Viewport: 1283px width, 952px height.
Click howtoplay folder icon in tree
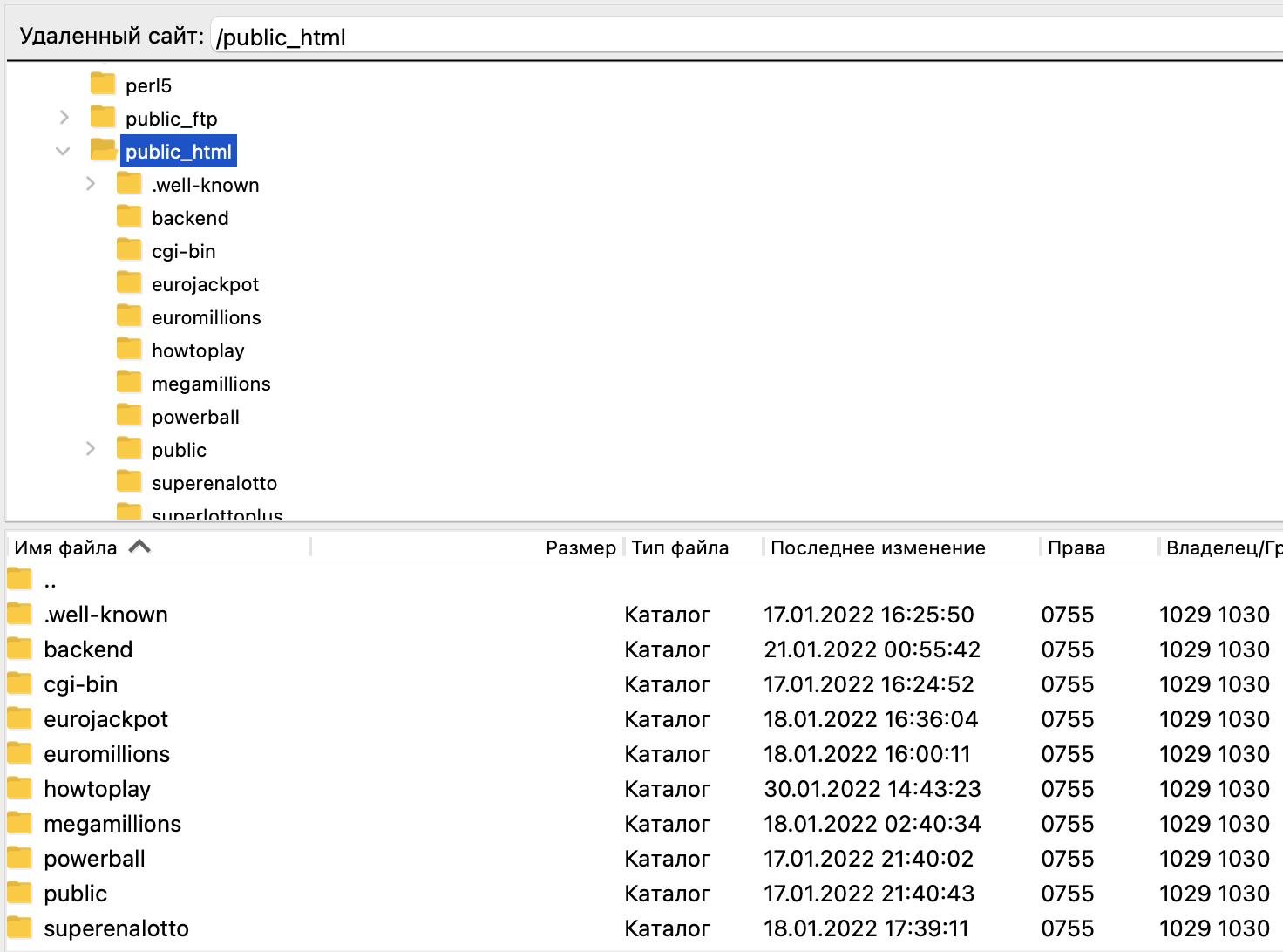129,349
